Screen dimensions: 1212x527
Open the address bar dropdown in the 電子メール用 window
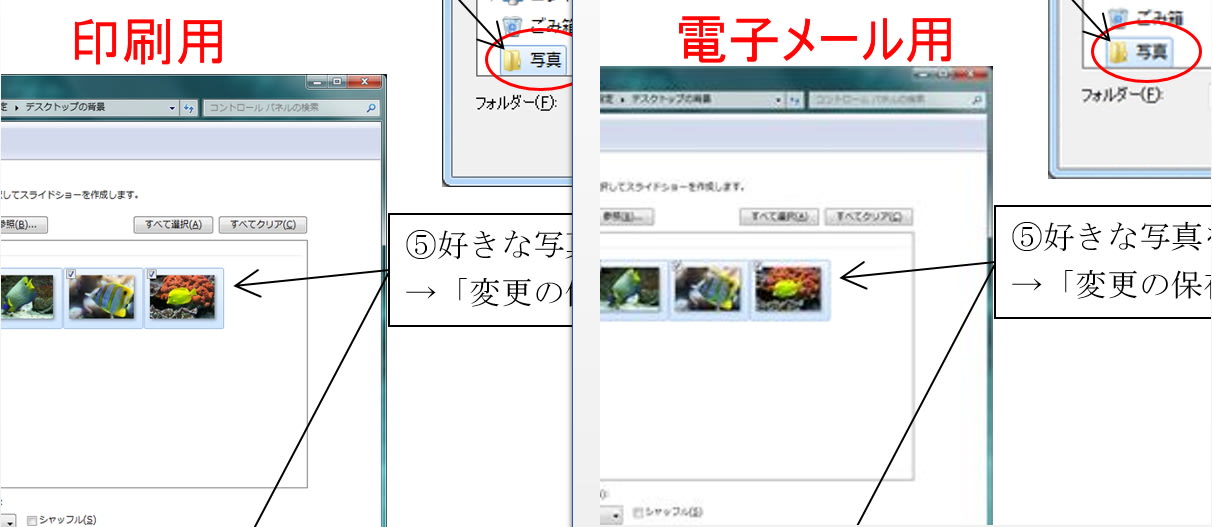[780, 101]
